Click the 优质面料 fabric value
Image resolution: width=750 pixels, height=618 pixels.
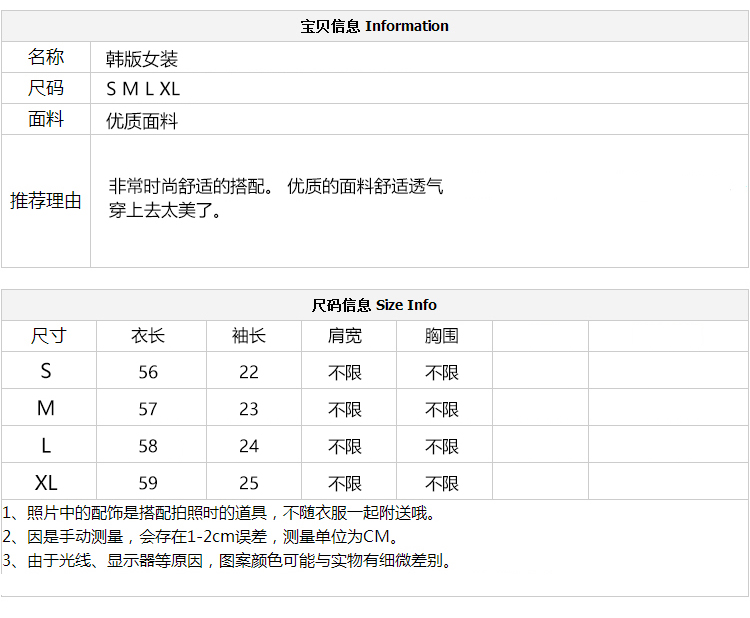point(142,121)
